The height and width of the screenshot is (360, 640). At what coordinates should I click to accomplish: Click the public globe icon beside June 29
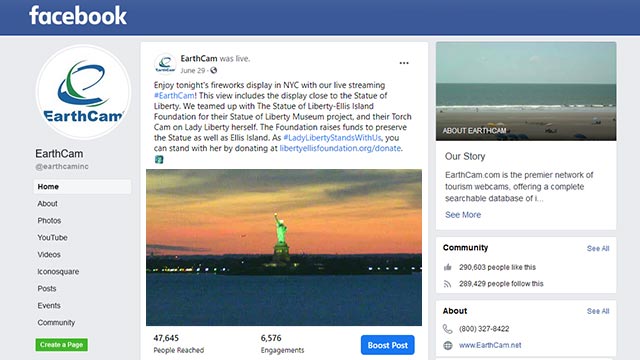click(x=213, y=70)
